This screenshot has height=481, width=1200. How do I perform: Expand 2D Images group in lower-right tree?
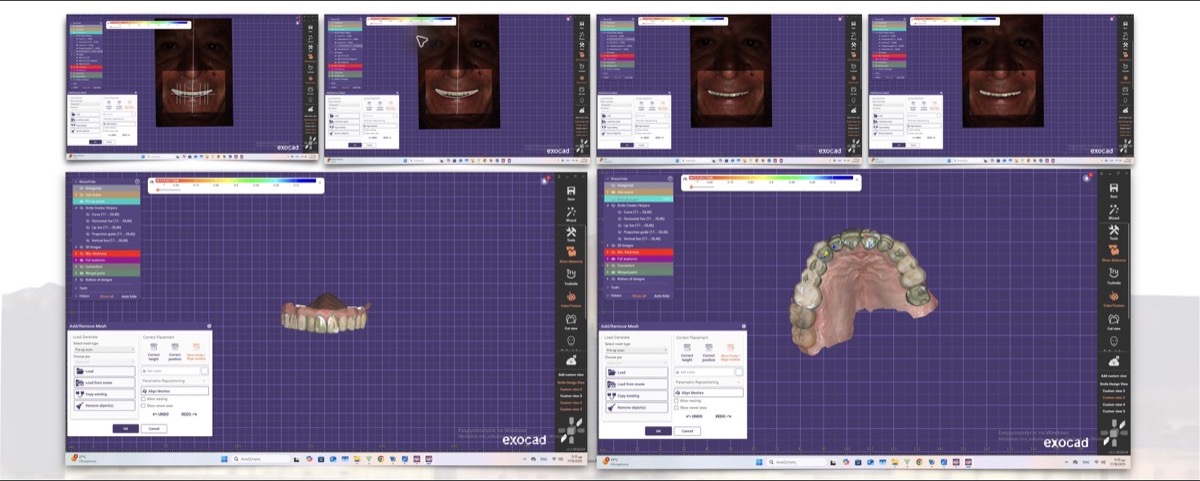point(607,245)
